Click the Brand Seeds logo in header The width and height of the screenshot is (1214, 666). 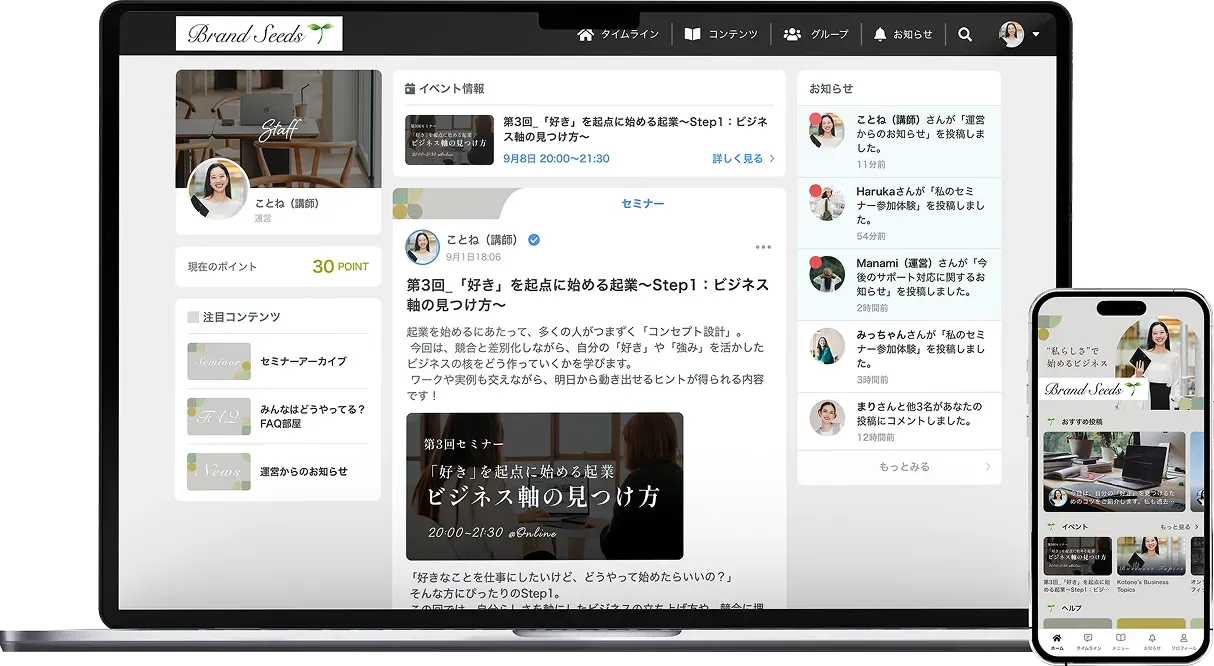259,33
